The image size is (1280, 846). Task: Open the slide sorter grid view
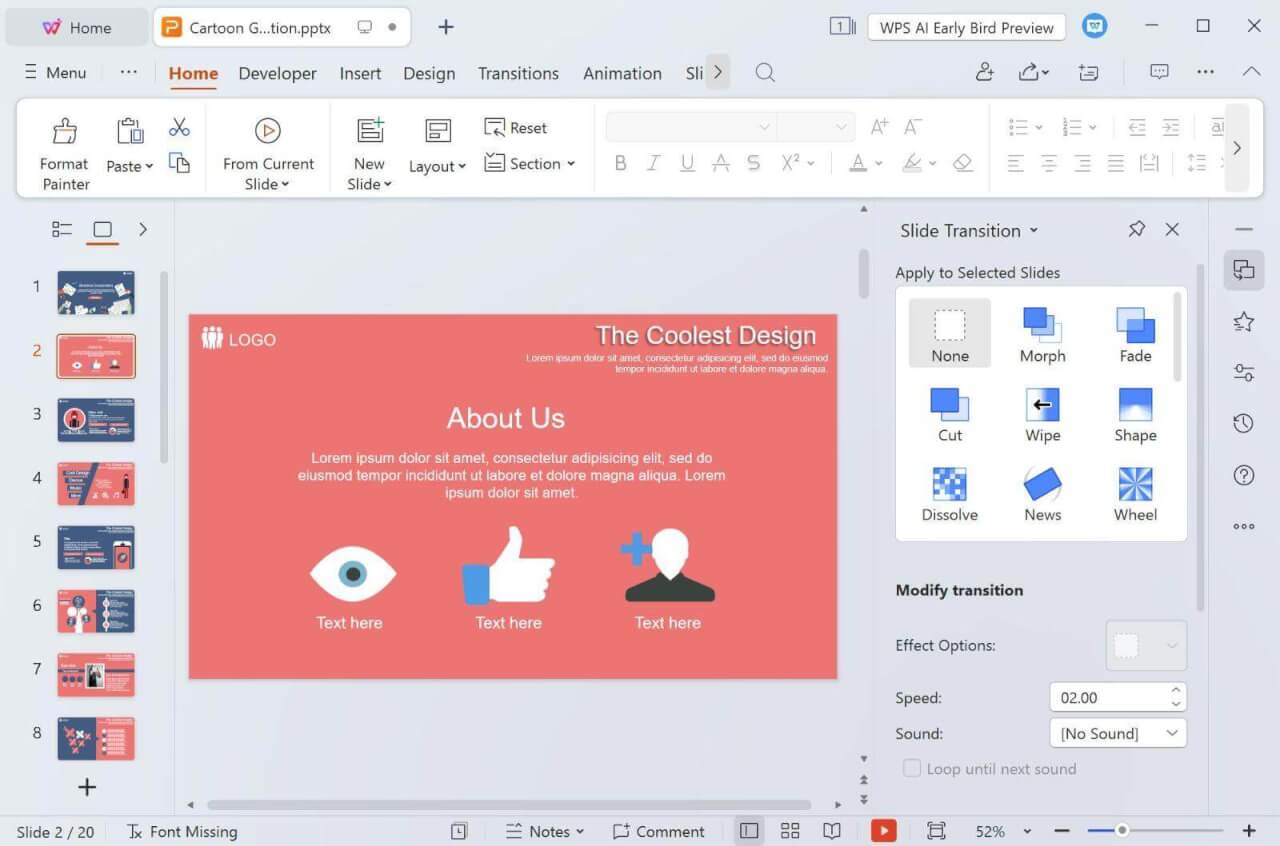(x=790, y=831)
